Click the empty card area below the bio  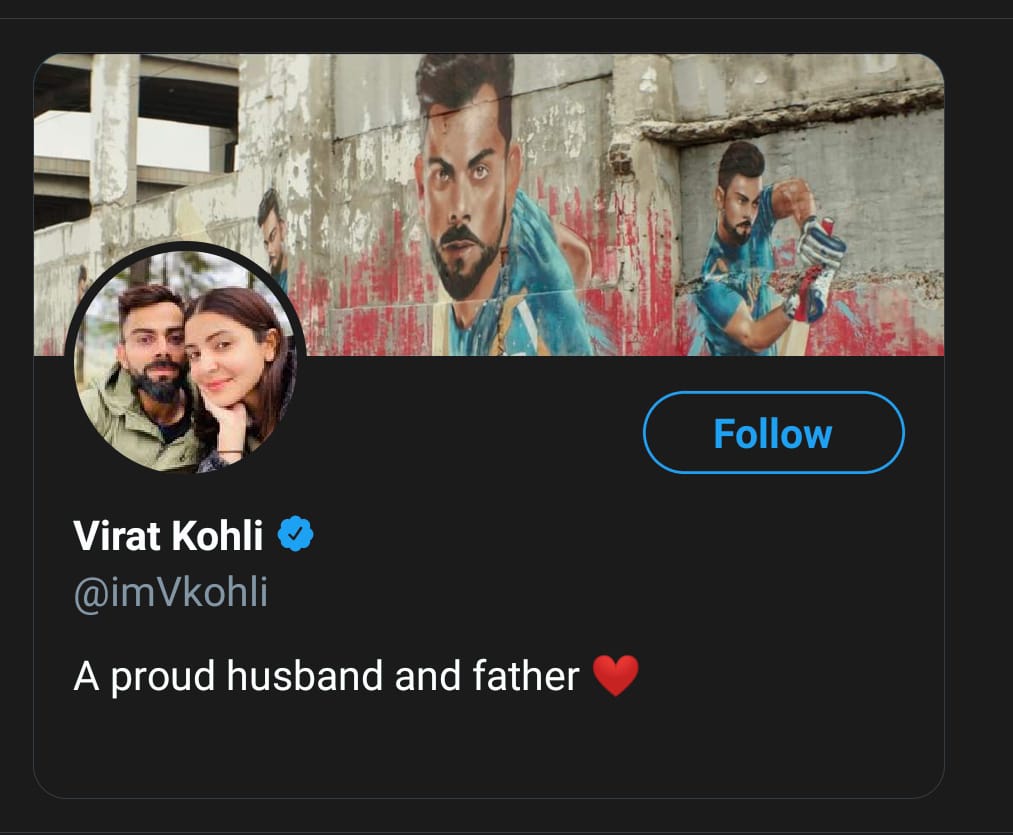[x=488, y=745]
